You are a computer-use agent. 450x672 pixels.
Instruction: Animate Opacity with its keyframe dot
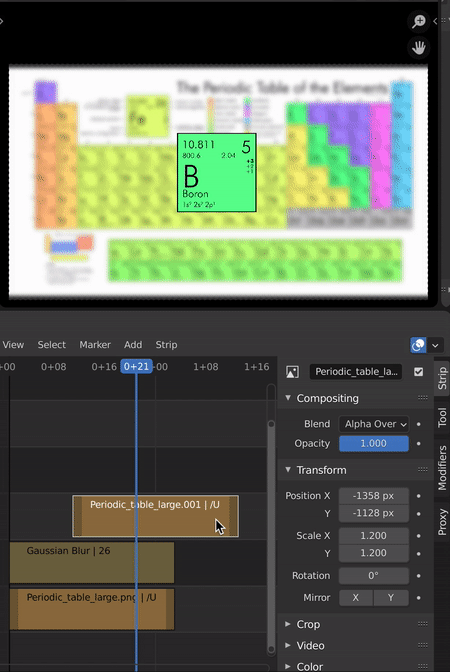coord(418,444)
